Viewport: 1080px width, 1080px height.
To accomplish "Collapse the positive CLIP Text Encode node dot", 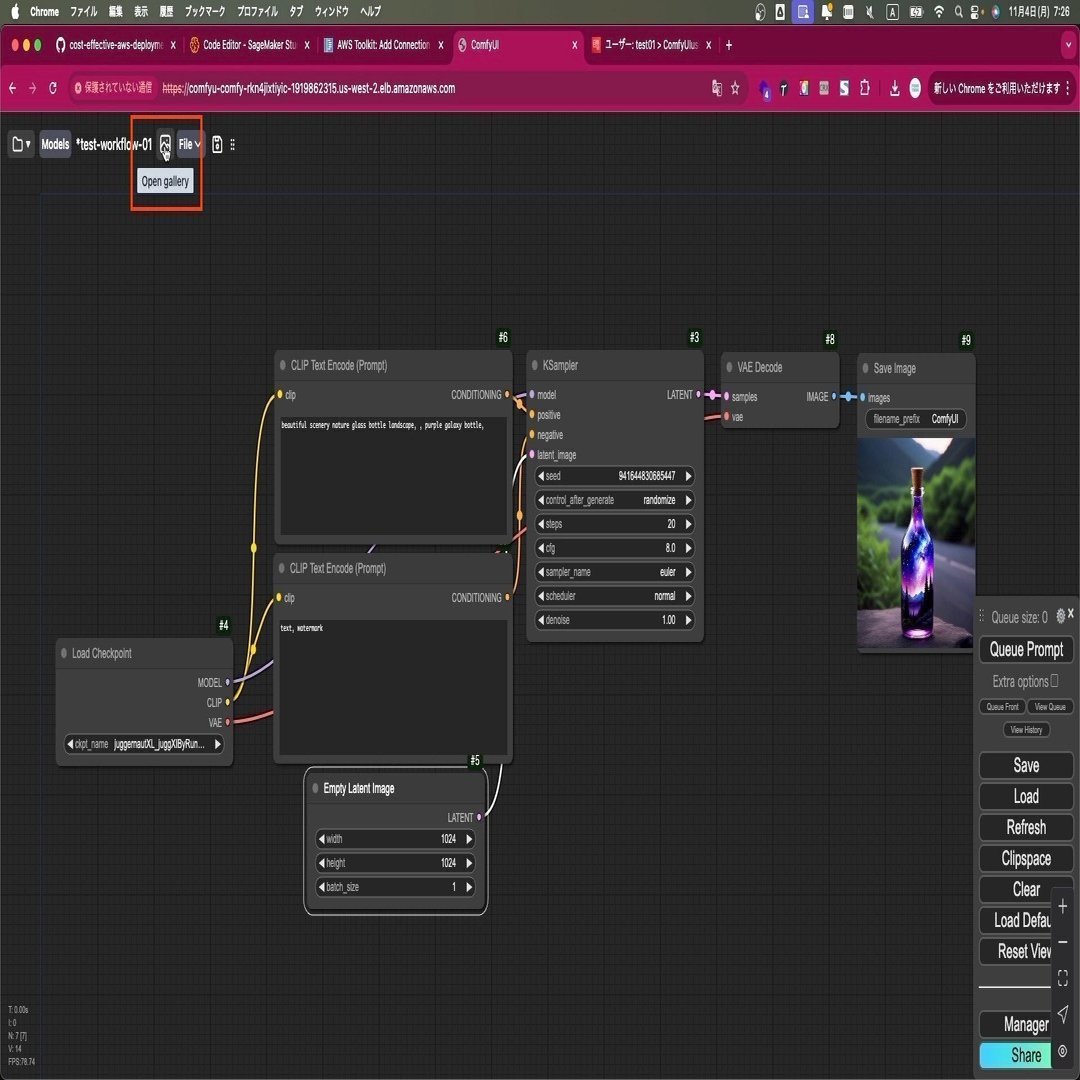I will [x=282, y=365].
